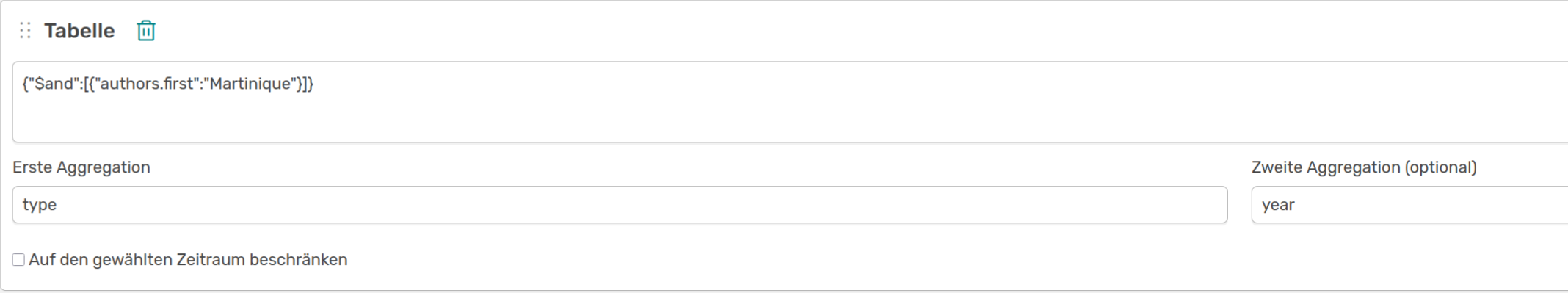Click the word optional in second aggregation label
This screenshot has height=293, width=1568.
[1440, 167]
